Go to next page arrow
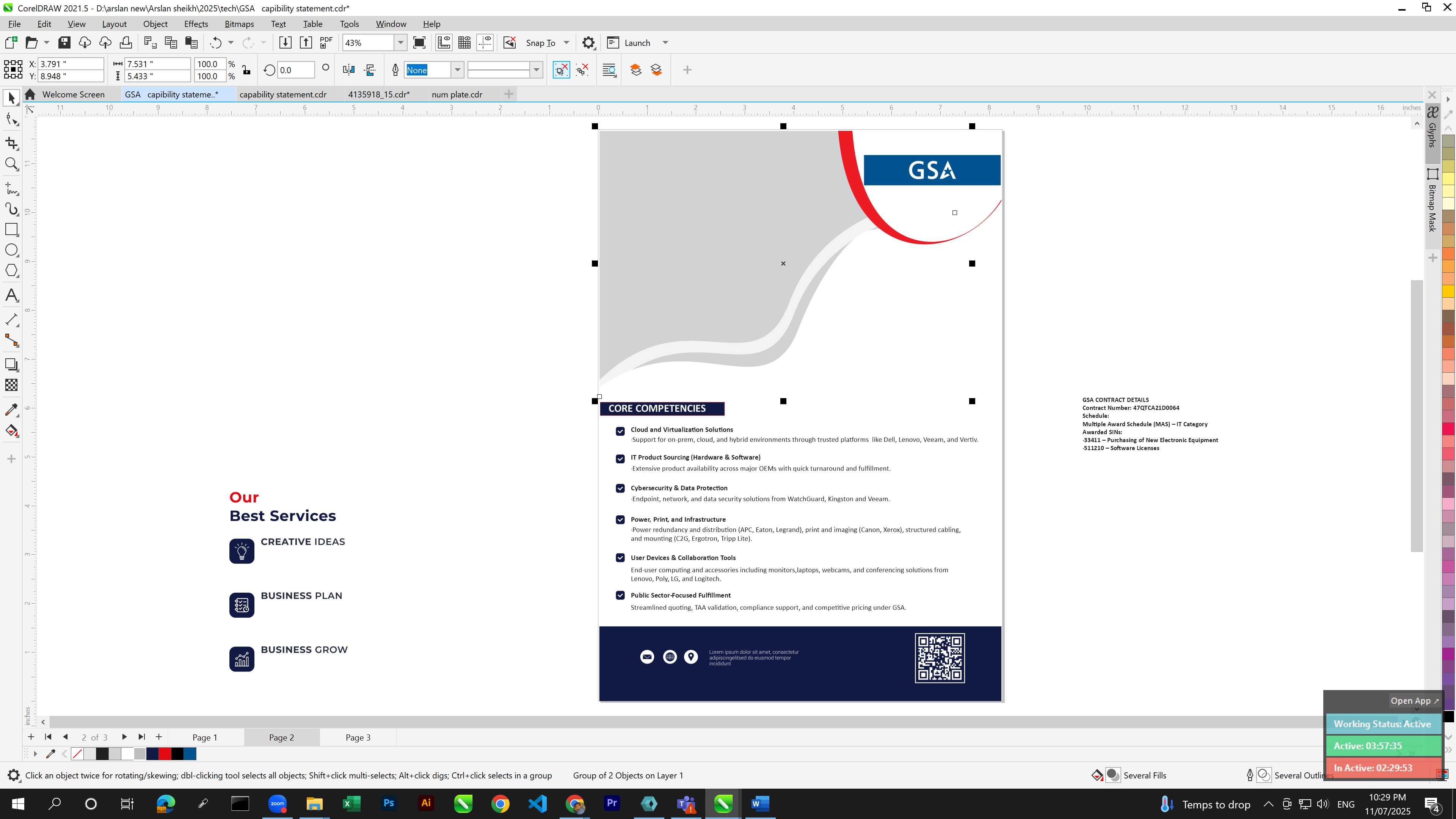The width and height of the screenshot is (1456, 819). click(124, 737)
